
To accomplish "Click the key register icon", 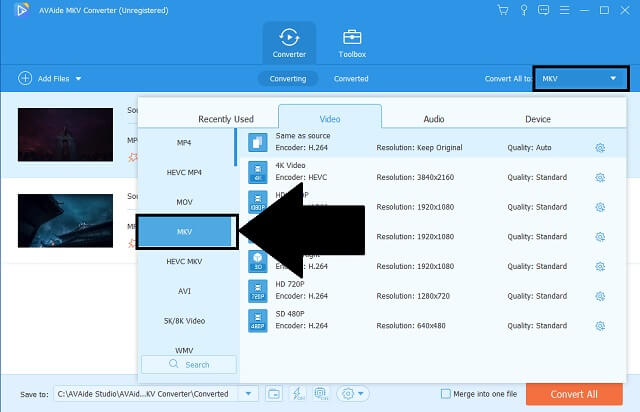I will pos(523,11).
